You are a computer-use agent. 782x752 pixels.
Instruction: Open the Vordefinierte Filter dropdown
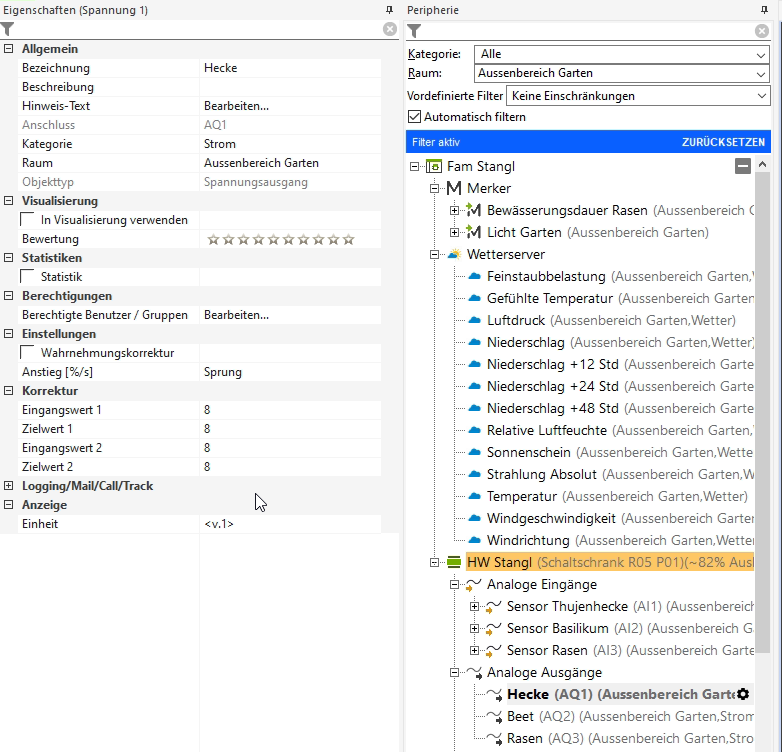(x=638, y=96)
